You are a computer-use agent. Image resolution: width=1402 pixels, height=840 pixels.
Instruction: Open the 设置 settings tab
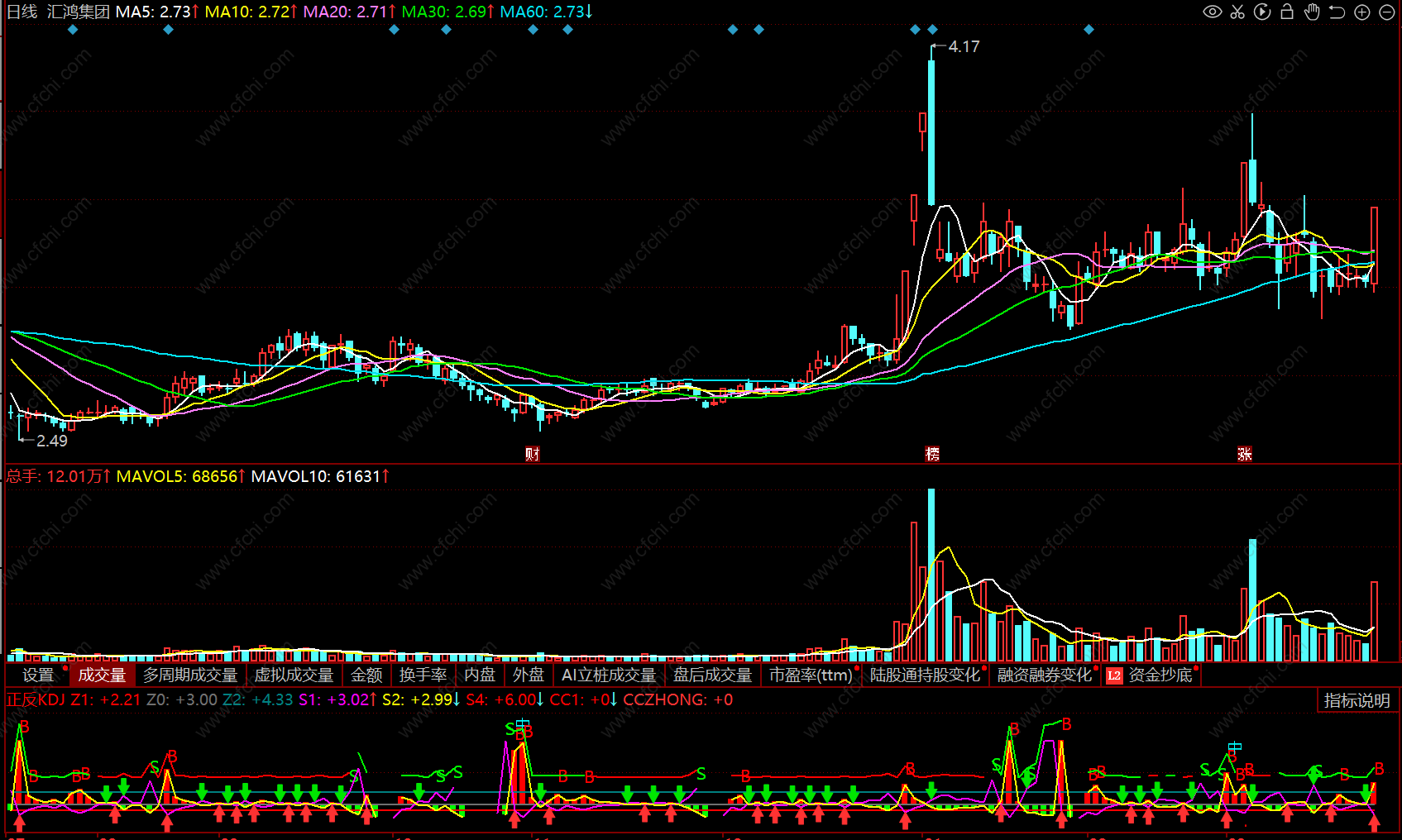[x=38, y=675]
